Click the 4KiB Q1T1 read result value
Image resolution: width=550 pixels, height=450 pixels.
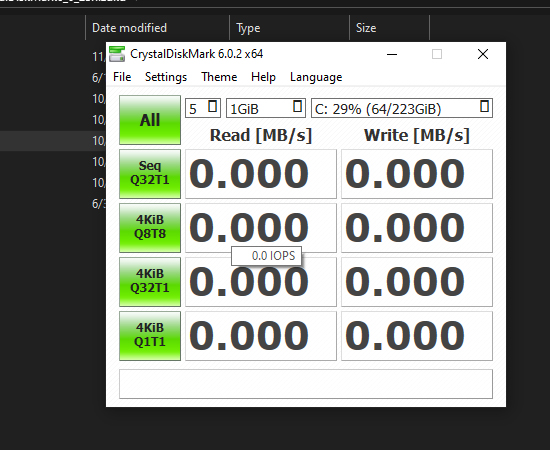point(261,336)
